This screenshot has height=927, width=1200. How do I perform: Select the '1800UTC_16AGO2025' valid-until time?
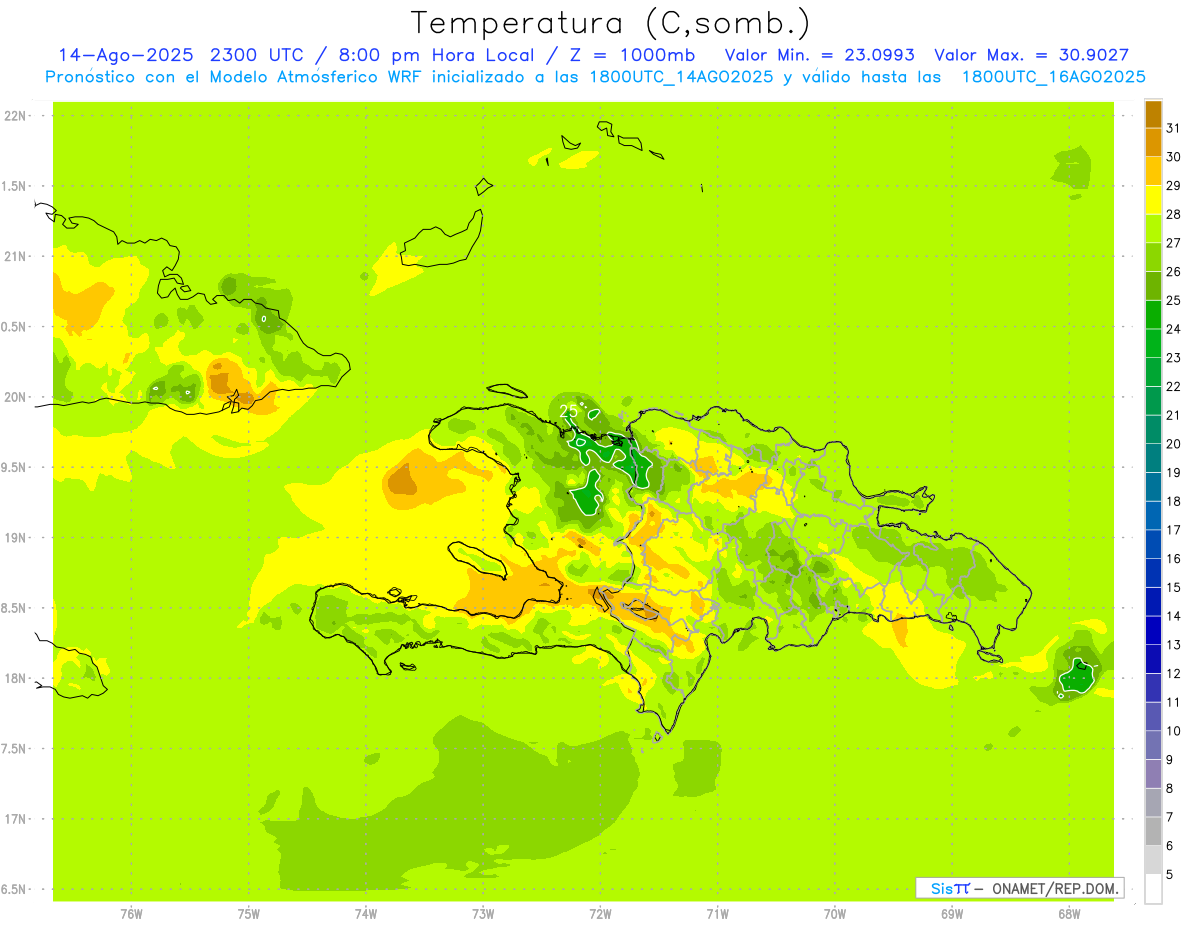[x=1053, y=77]
